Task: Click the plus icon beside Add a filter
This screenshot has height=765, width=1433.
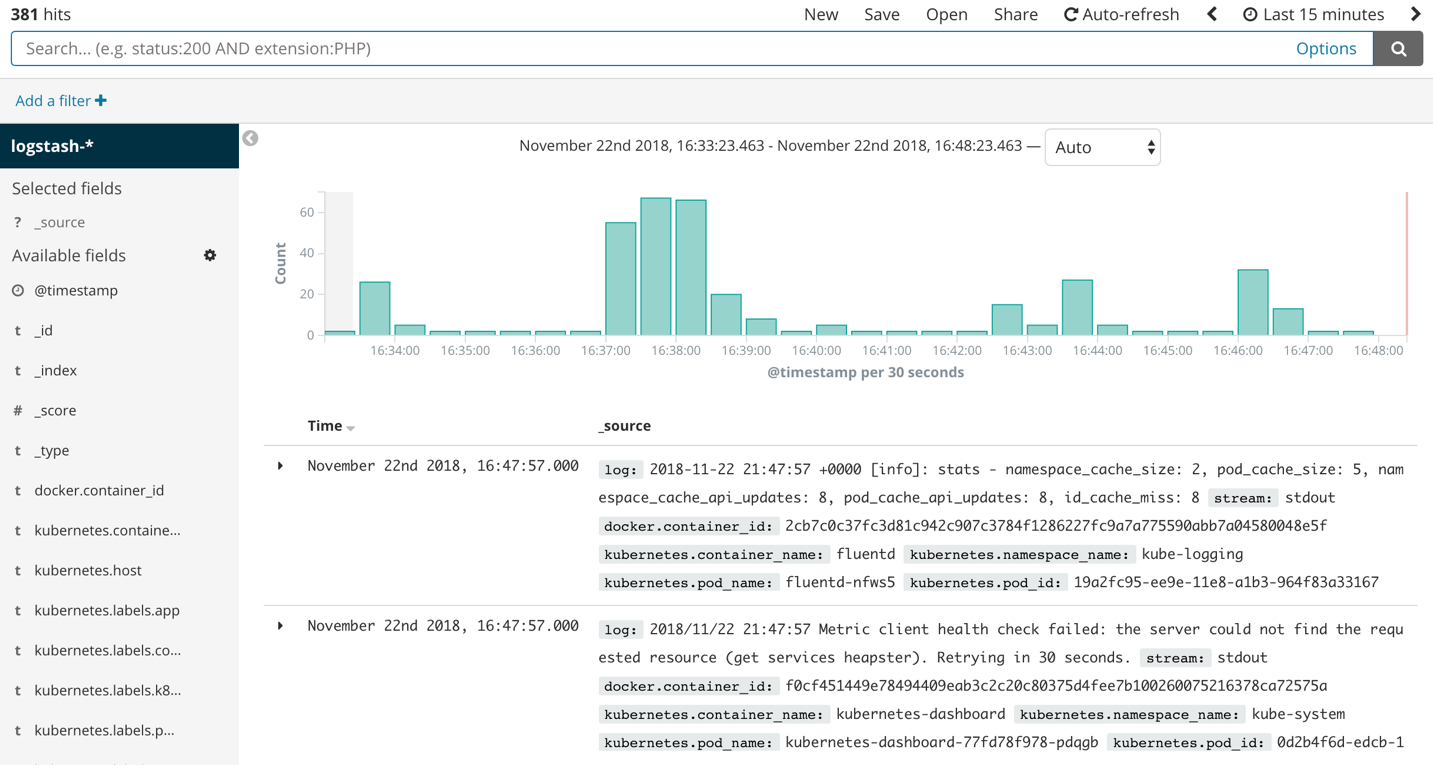Action: 101,100
